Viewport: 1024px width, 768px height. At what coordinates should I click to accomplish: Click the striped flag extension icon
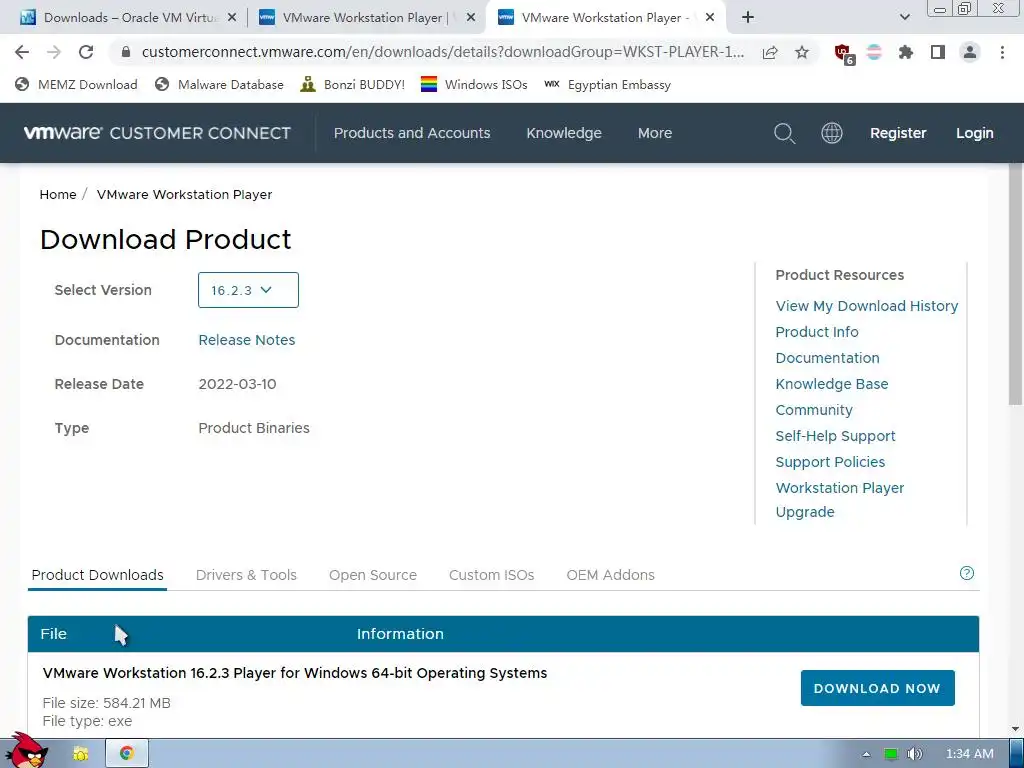click(874, 52)
